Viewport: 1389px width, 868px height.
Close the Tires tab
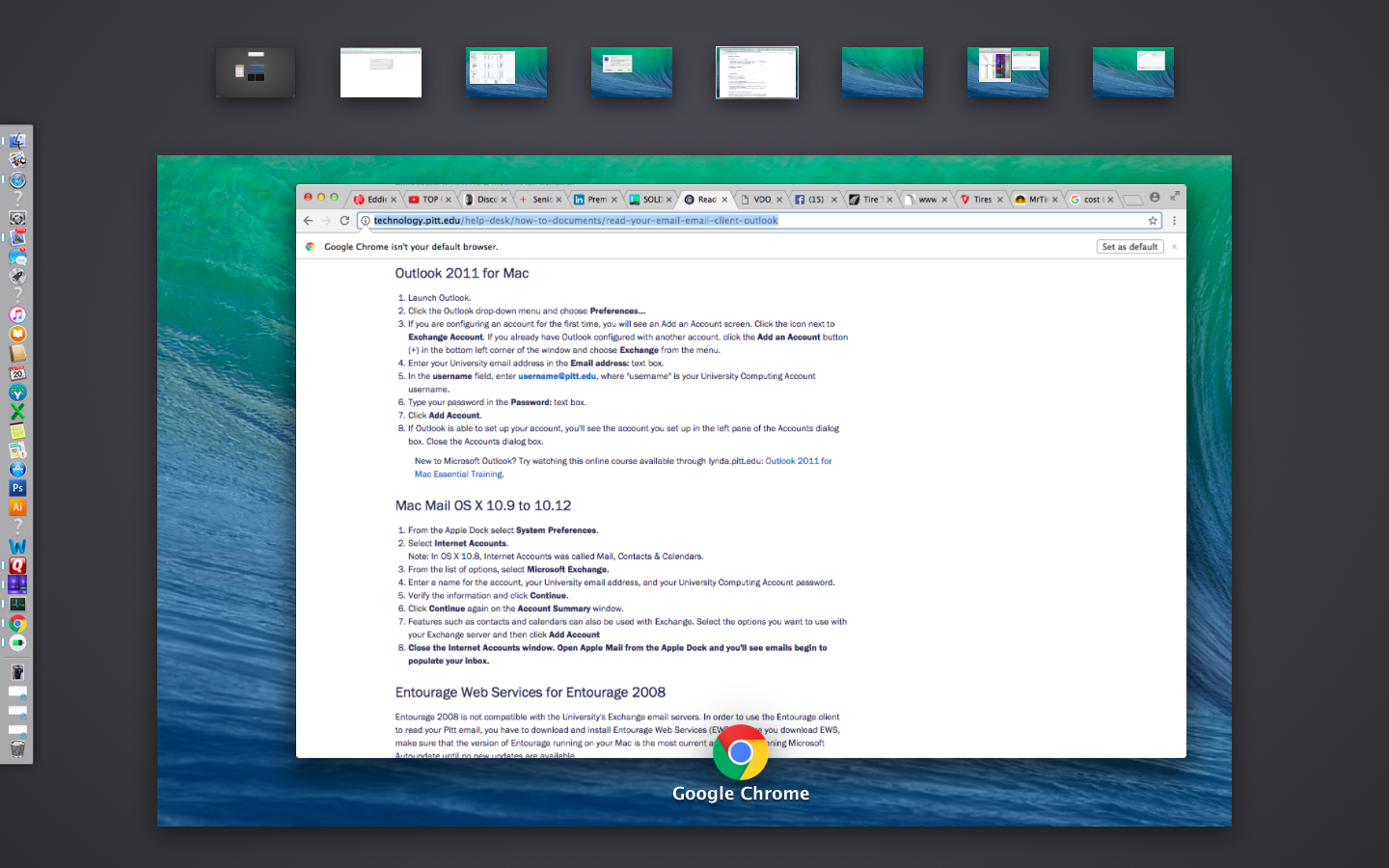point(999,200)
